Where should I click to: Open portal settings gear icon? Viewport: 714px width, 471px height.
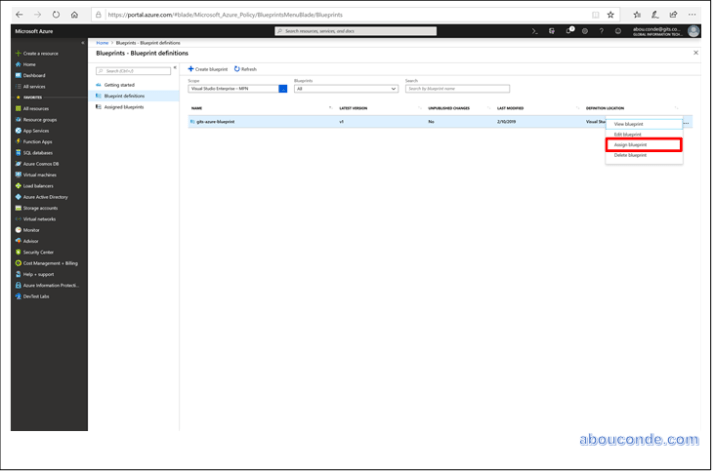point(585,31)
